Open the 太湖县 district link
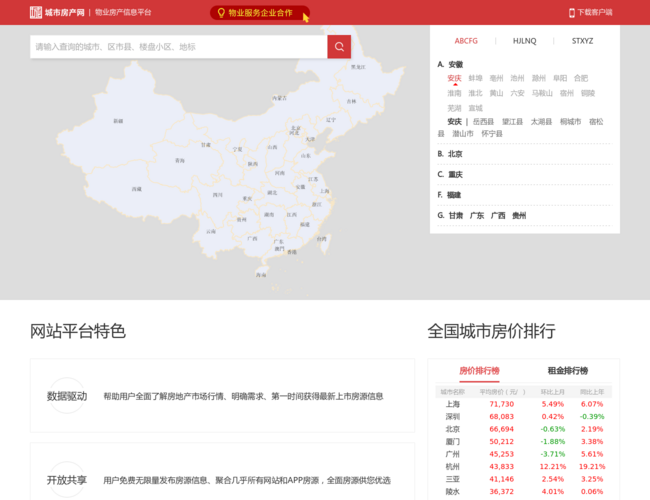Image resolution: width=650 pixels, height=500 pixels. pyautogui.click(x=541, y=121)
